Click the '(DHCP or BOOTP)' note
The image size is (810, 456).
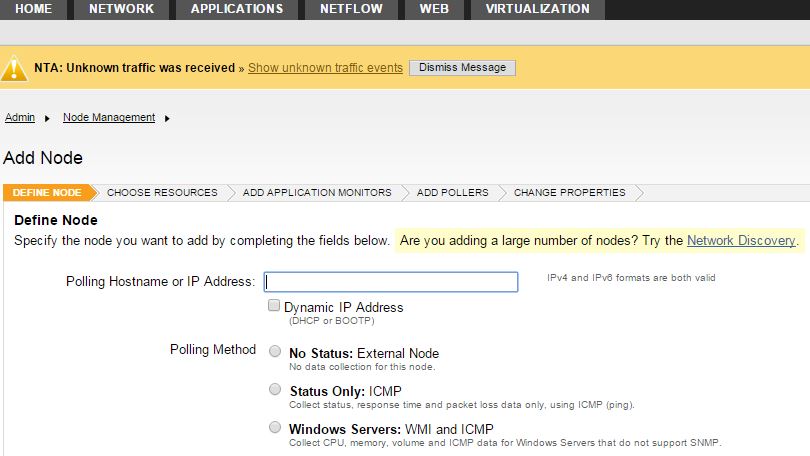(x=332, y=321)
